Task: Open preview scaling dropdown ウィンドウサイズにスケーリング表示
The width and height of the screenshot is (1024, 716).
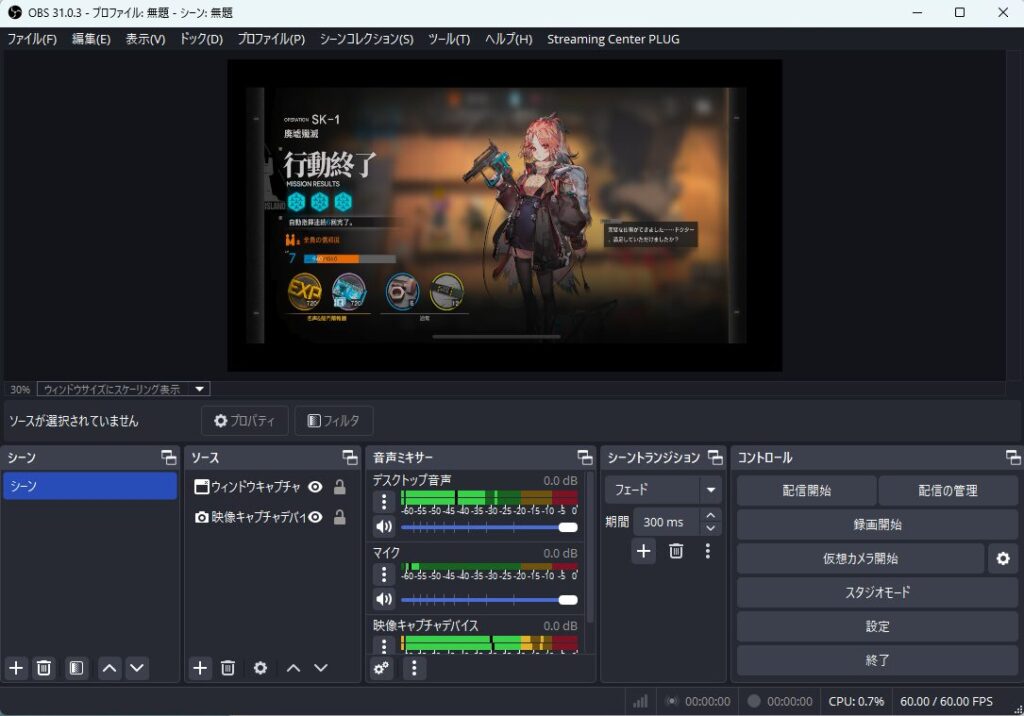Action: pos(123,389)
